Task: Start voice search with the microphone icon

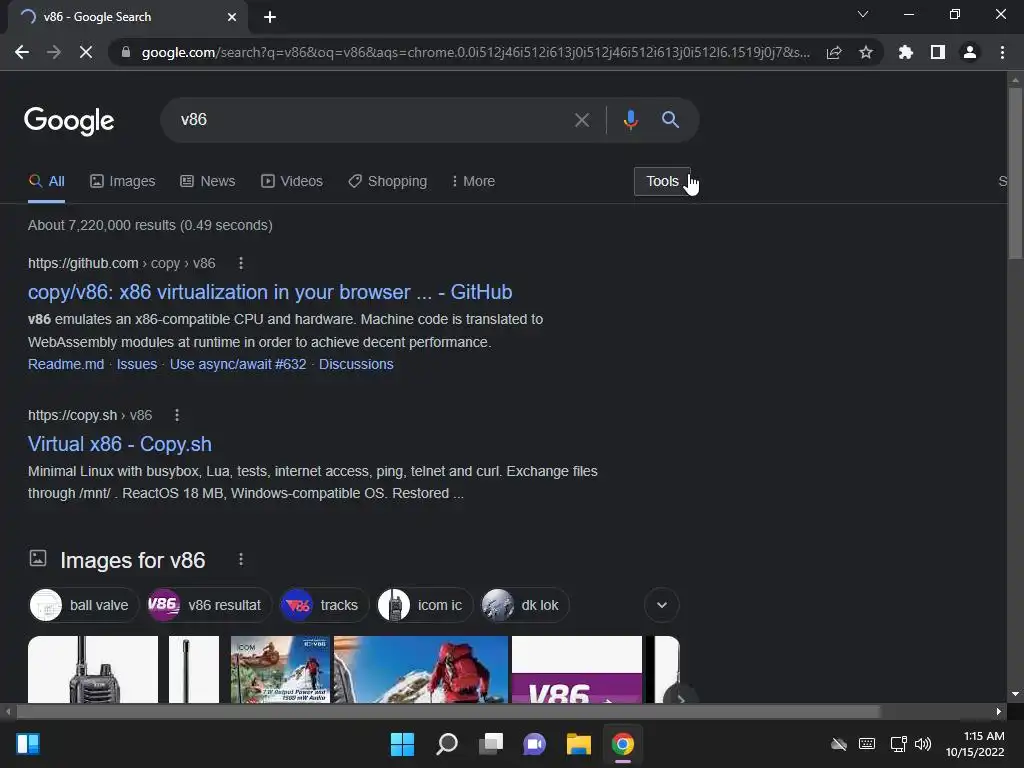Action: (631, 120)
